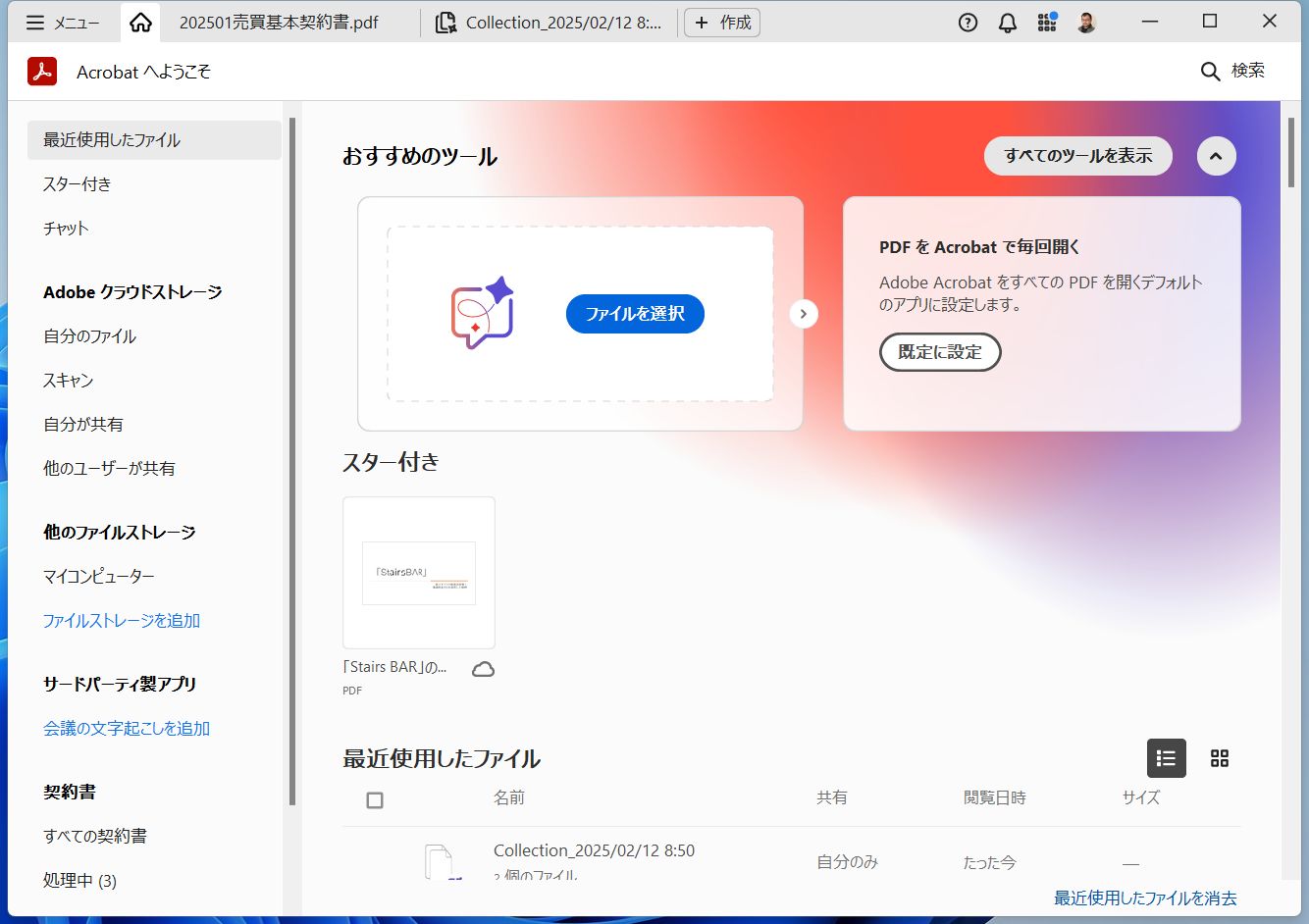Open the notifications bell
Image resolution: width=1309 pixels, height=924 pixels.
pos(1008,23)
